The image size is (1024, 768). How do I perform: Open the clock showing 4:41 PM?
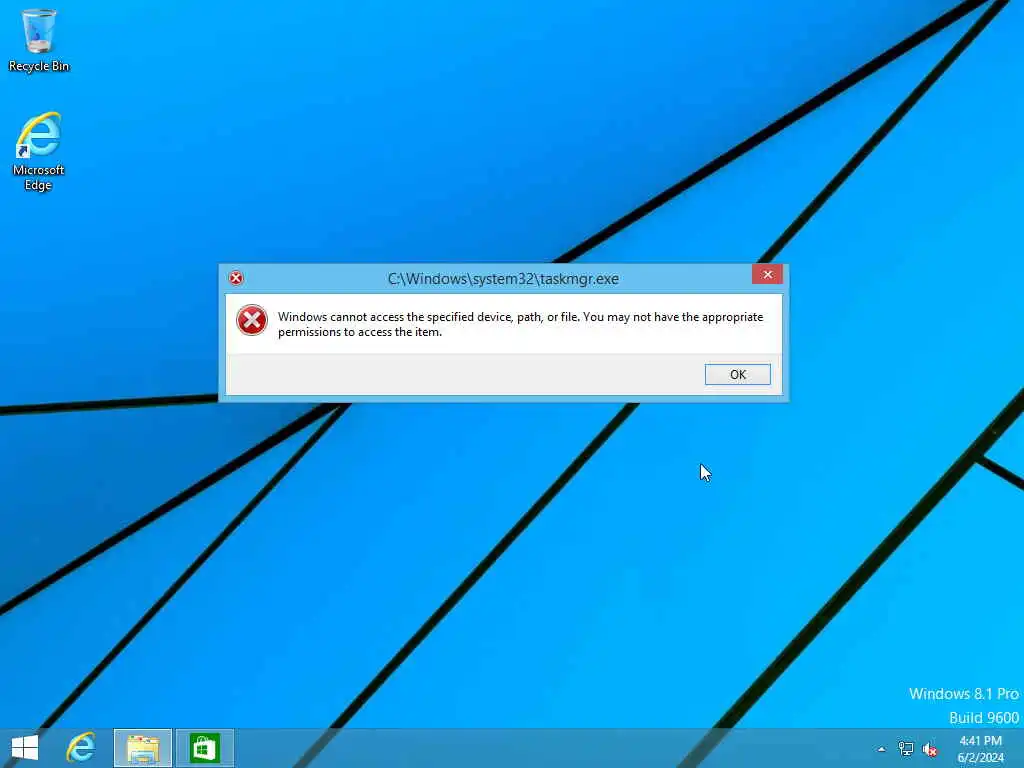(980, 748)
